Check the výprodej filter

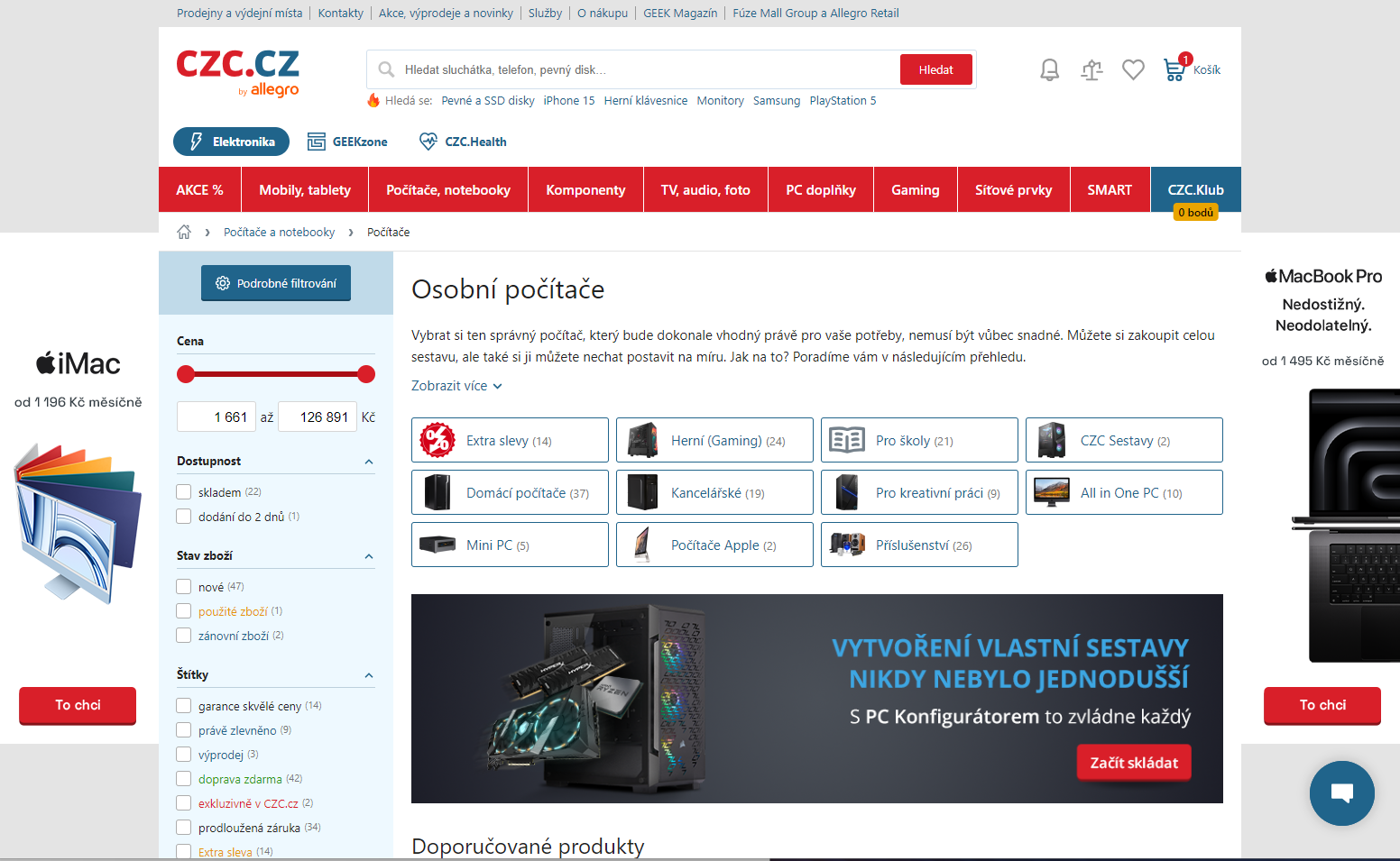(x=184, y=755)
